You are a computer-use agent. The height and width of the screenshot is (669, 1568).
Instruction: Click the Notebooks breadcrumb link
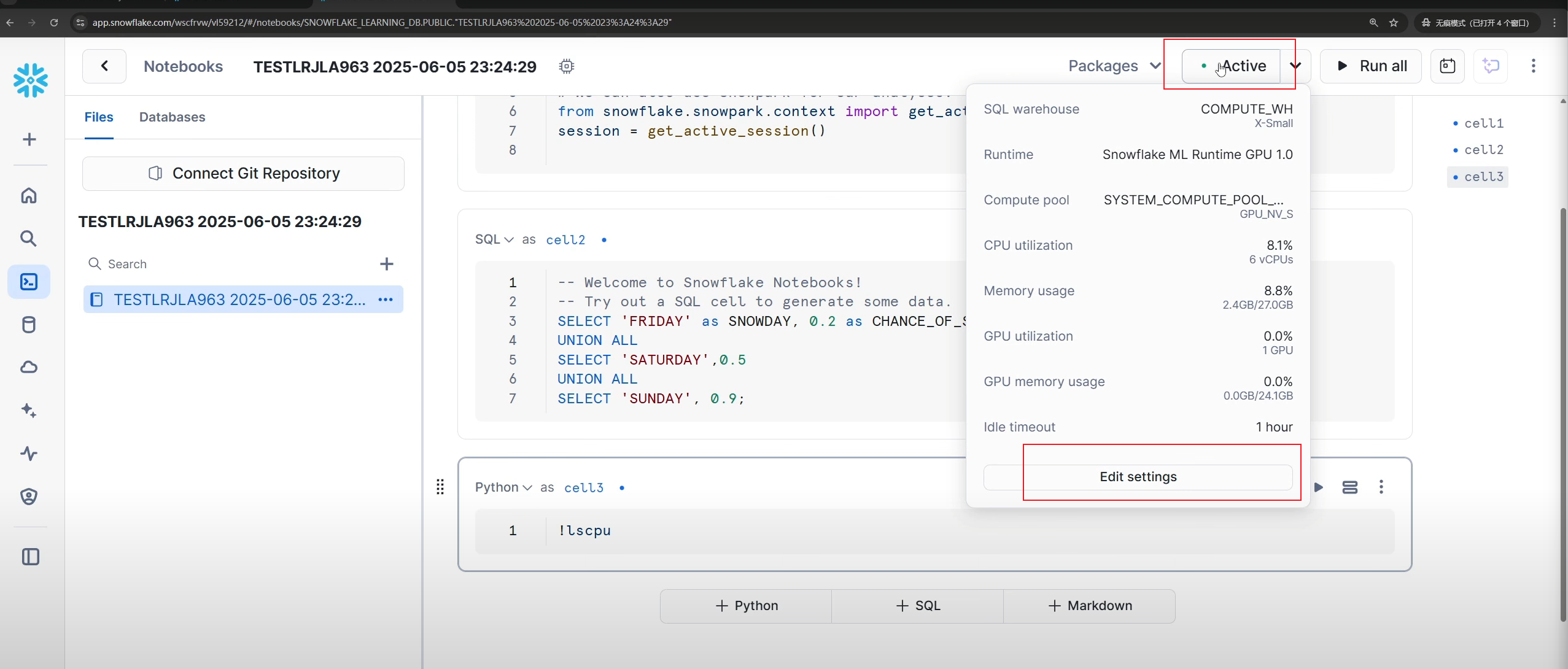coord(184,66)
